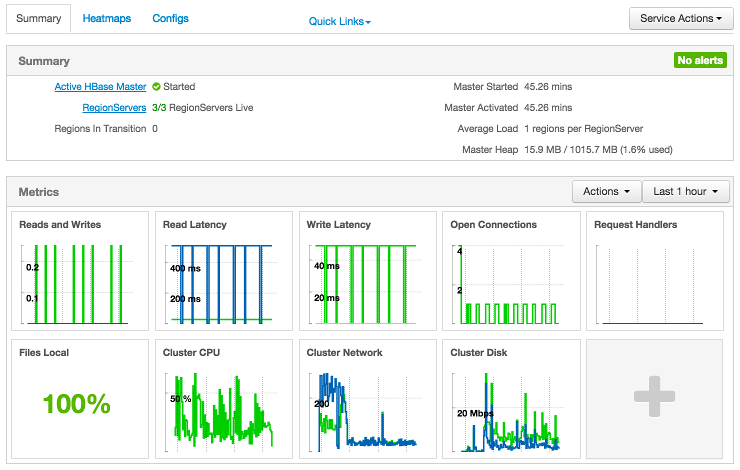Open the Read Latency graph widget
The image size is (740, 470).
point(222,271)
